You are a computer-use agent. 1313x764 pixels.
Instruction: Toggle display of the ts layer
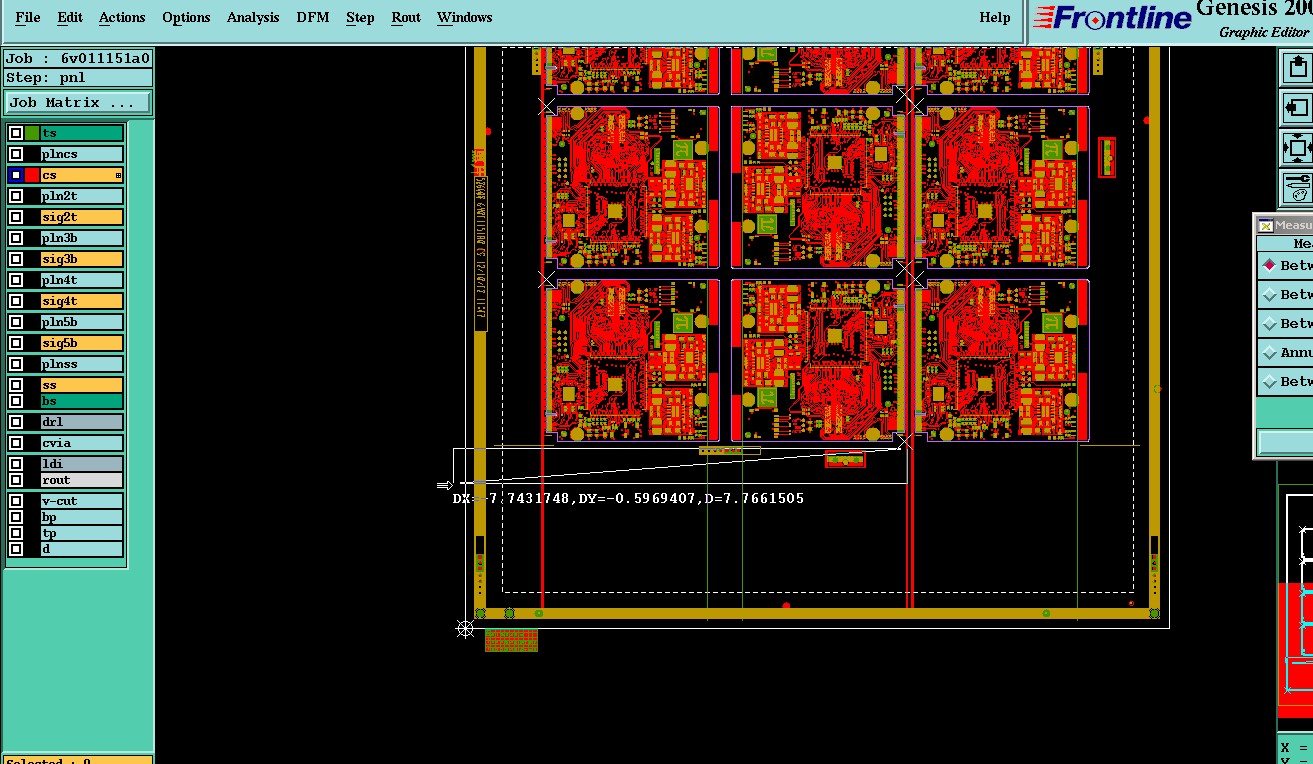[x=16, y=133]
